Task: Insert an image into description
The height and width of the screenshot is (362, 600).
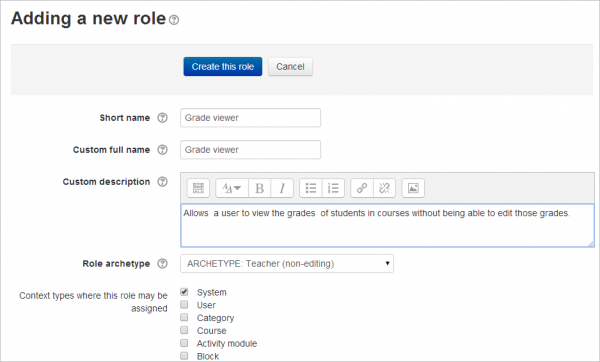Action: click(x=413, y=188)
